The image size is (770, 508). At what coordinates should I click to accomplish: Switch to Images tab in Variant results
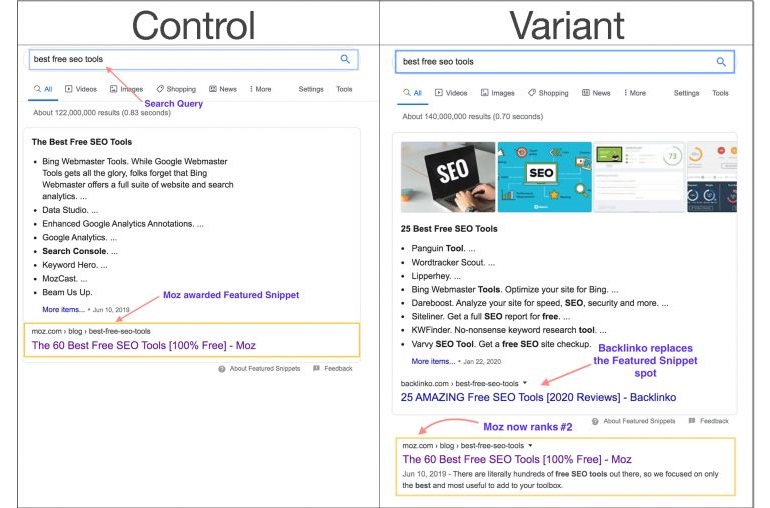(497, 93)
